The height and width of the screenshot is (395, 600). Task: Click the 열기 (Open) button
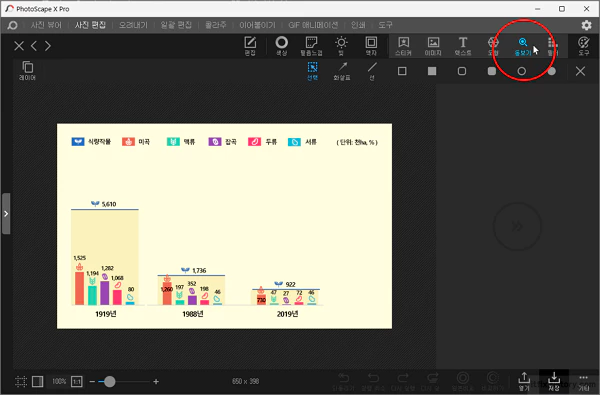tap(524, 381)
